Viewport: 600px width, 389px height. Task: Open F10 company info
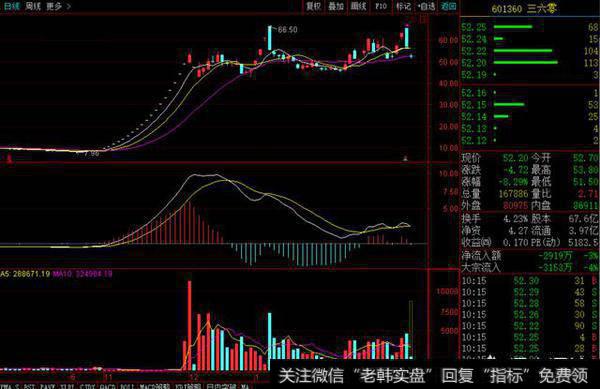[381, 6]
